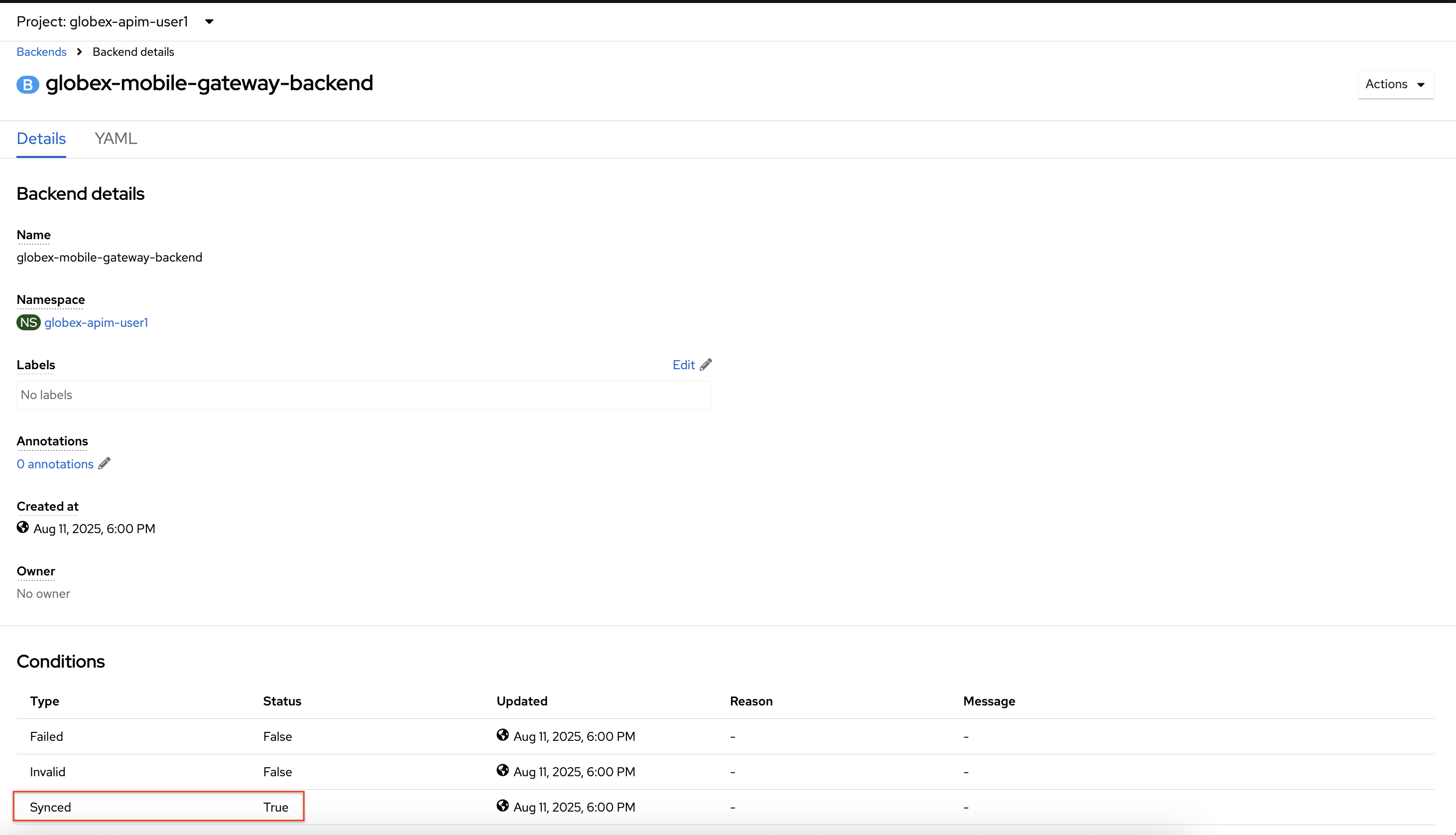This screenshot has height=835, width=1456.
Task: Click the NS namespace badge icon
Action: (x=28, y=322)
